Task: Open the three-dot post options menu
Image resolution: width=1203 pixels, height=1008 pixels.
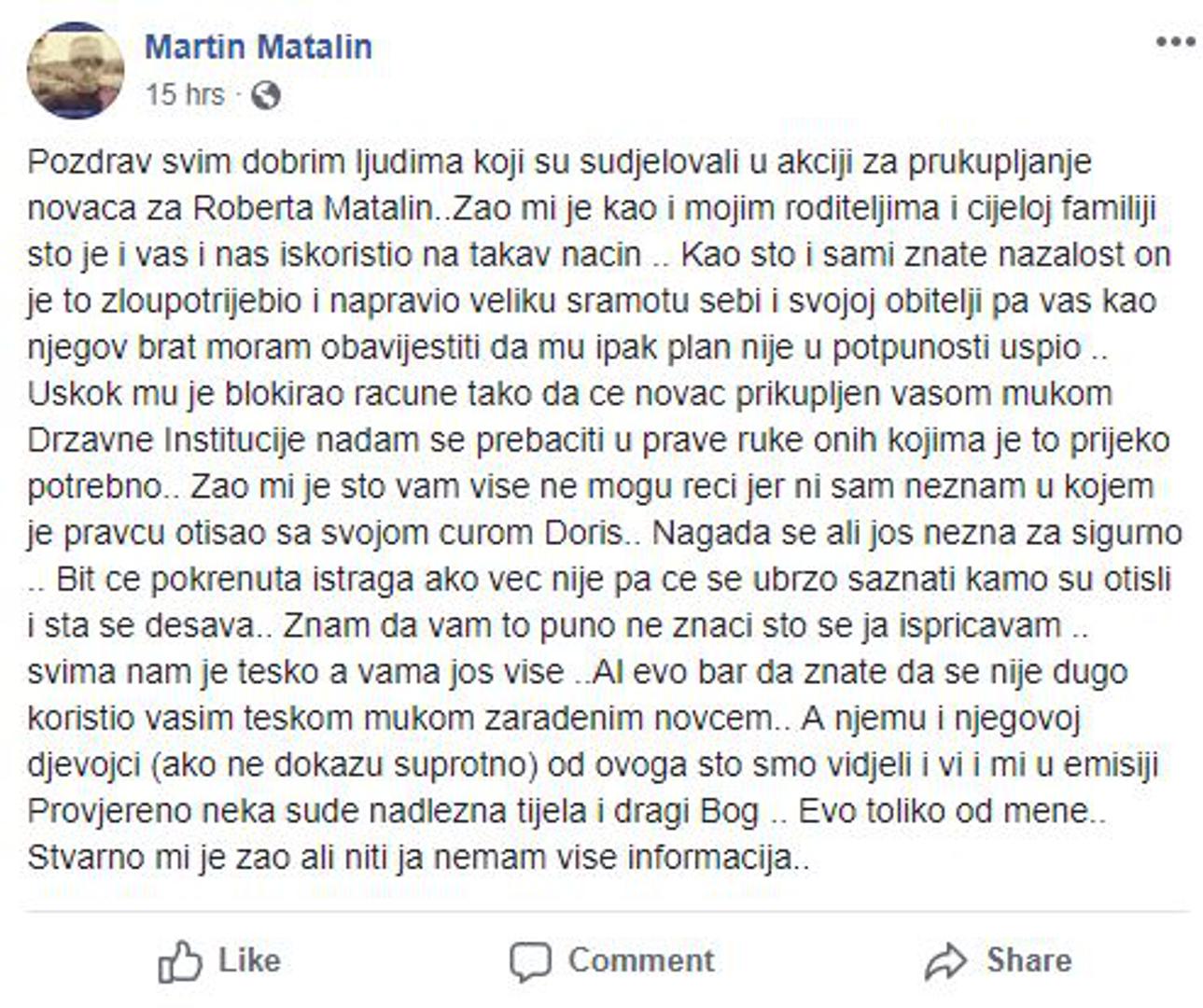Action: pos(1175,42)
